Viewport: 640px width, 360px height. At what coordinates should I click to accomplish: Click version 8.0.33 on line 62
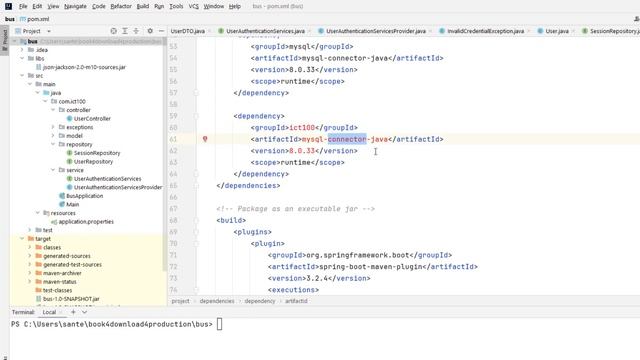[302, 151]
